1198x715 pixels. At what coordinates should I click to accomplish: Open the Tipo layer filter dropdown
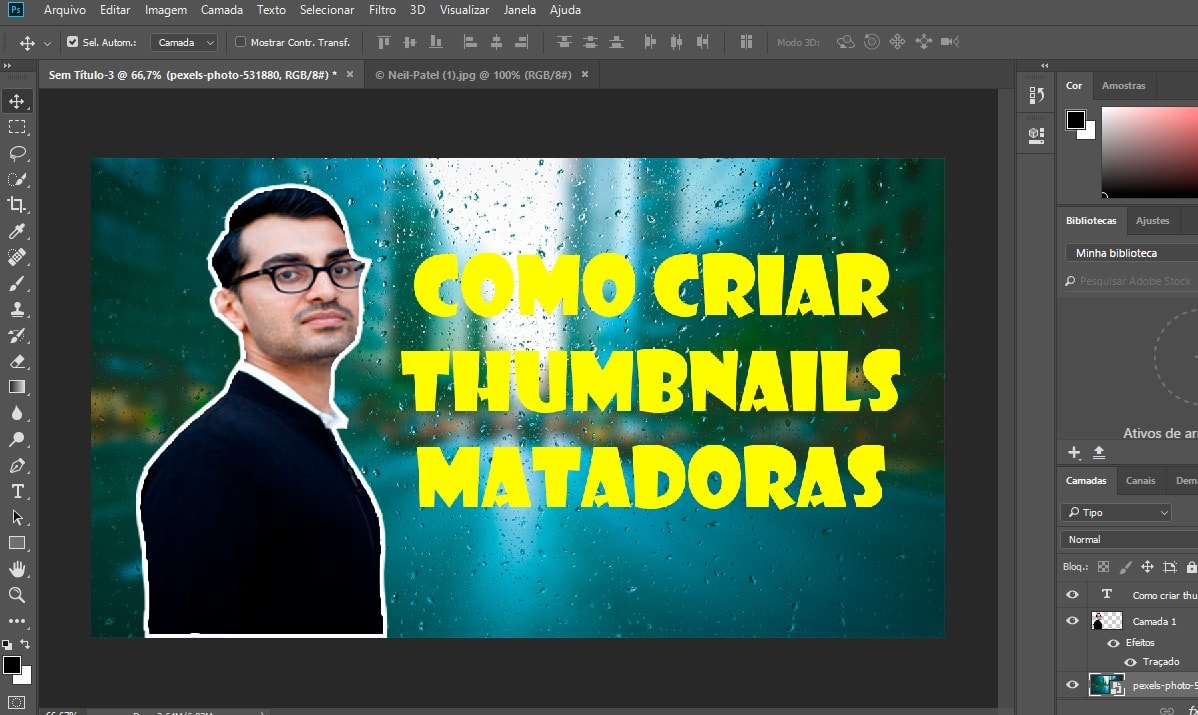tap(1116, 513)
